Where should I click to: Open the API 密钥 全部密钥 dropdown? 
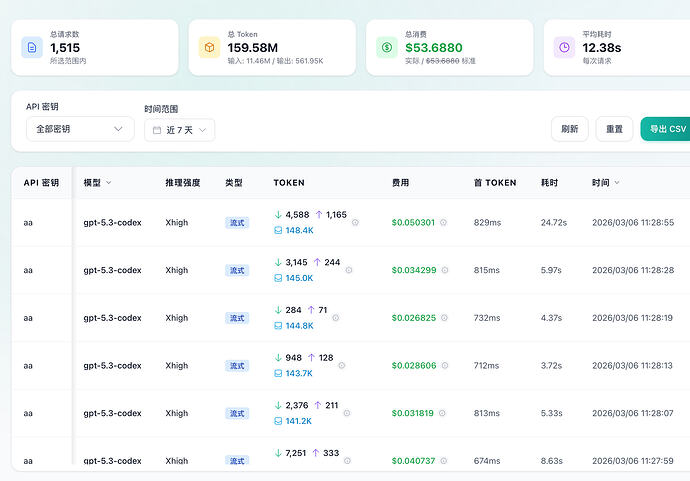[80, 129]
